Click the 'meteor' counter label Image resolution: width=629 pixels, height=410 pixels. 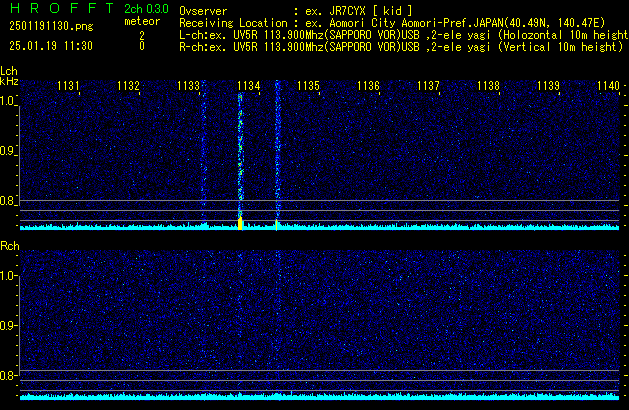142,21
